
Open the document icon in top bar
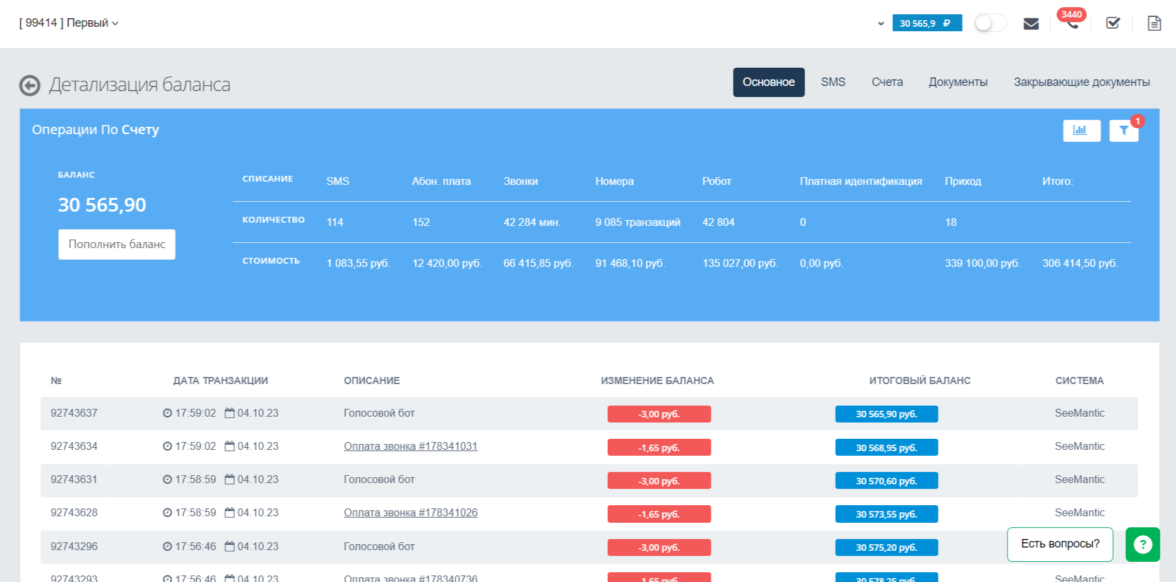click(1154, 23)
